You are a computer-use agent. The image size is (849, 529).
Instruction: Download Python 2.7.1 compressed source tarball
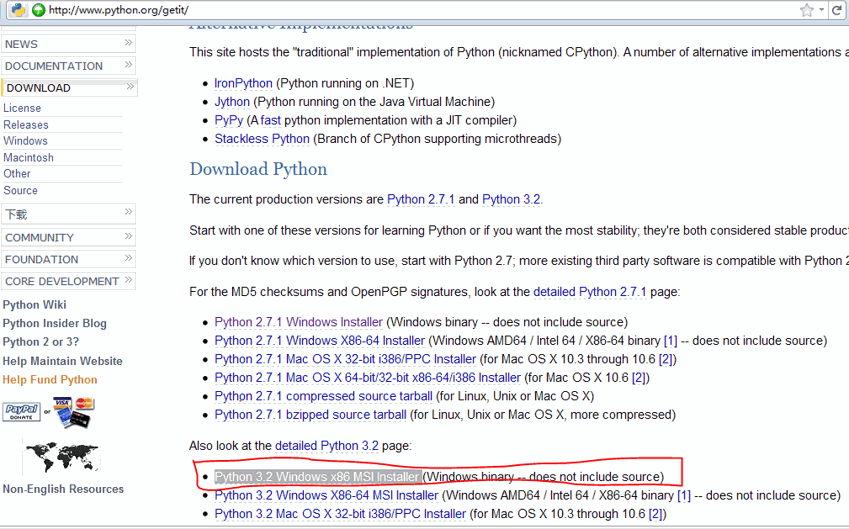point(323,396)
